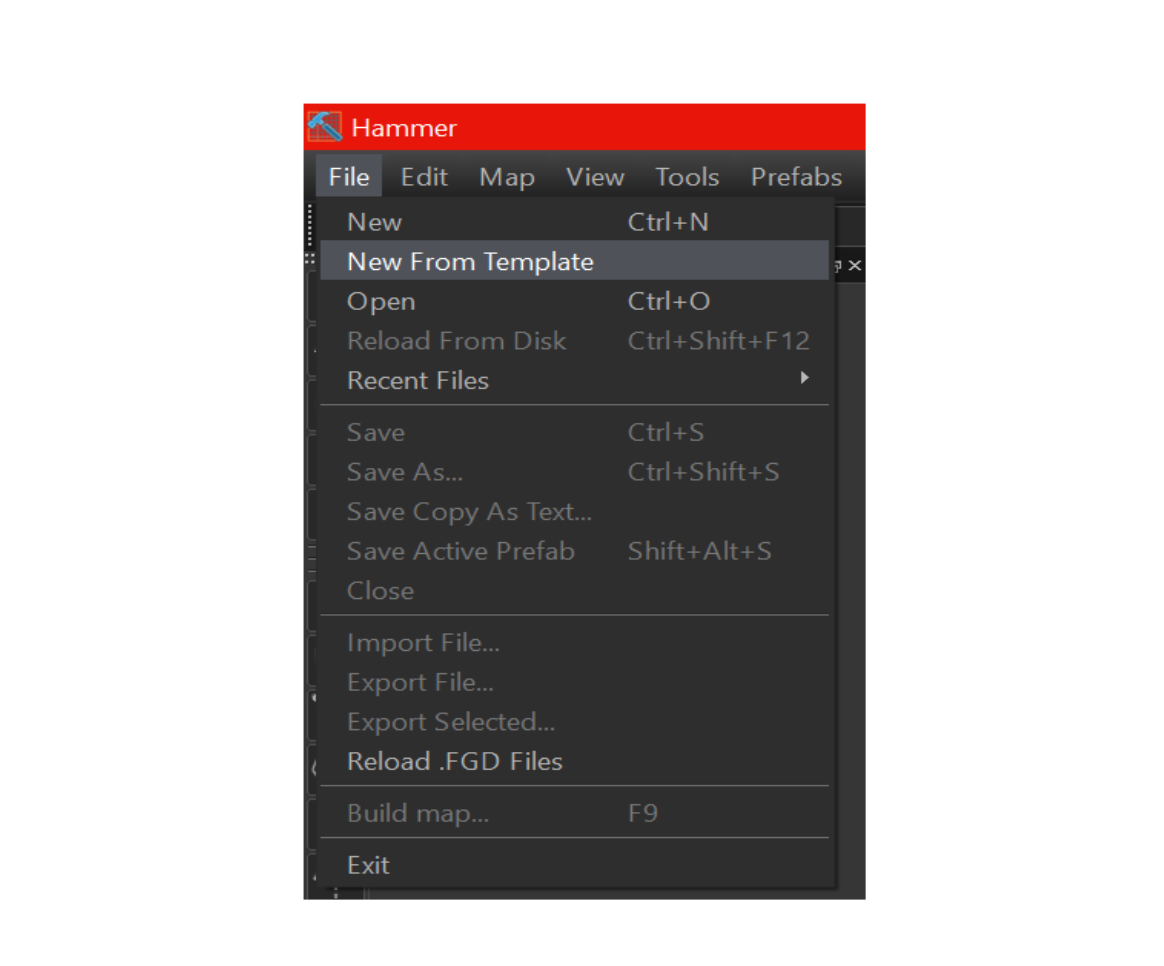1164x966 pixels.
Task: Click the Hammer app icon in title bar
Action: coord(325,127)
